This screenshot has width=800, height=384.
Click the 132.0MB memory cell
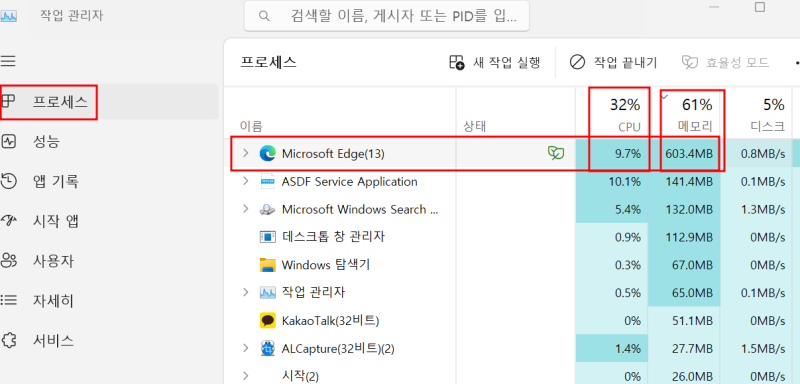(x=684, y=209)
